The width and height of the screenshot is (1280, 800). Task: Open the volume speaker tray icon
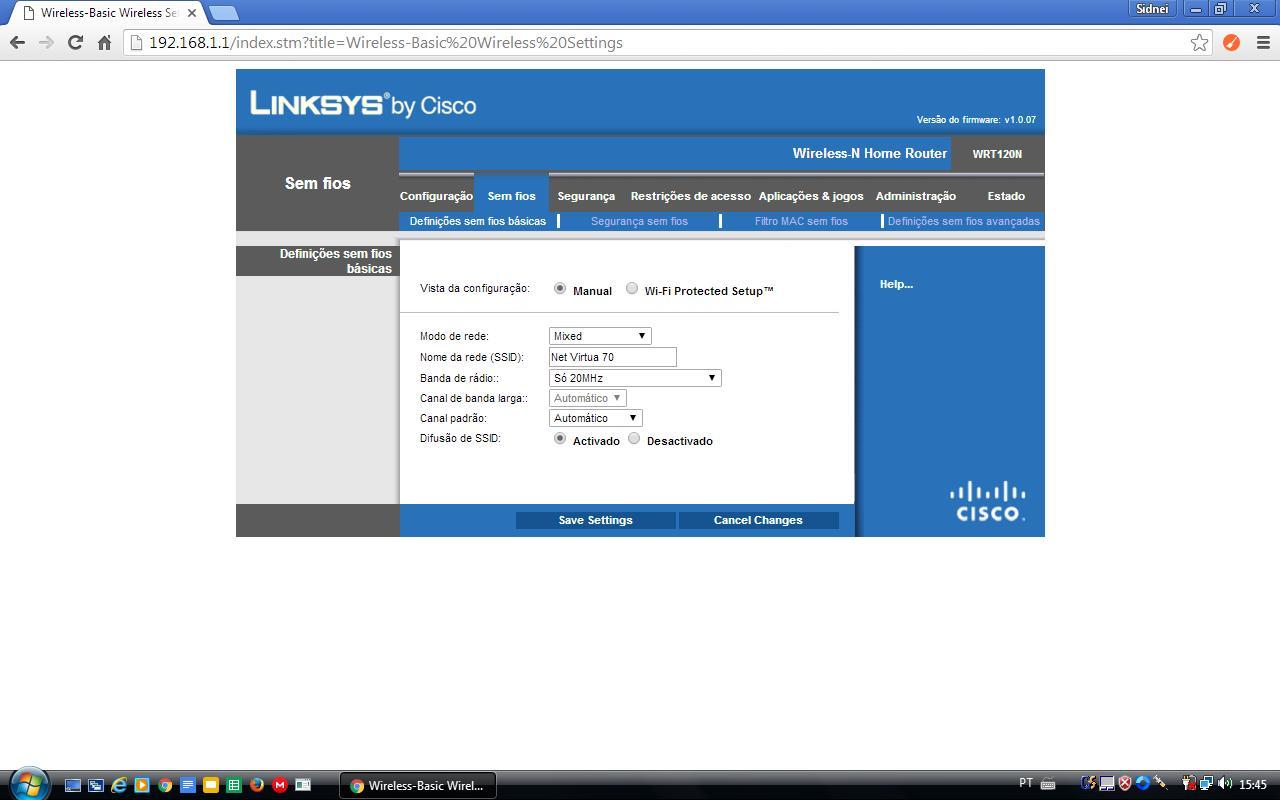click(x=1225, y=783)
